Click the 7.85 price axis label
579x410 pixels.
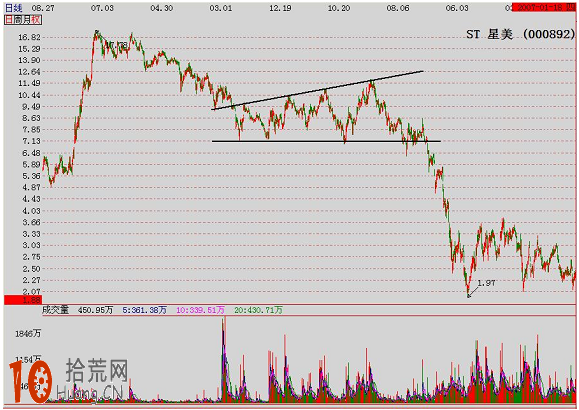click(31, 129)
